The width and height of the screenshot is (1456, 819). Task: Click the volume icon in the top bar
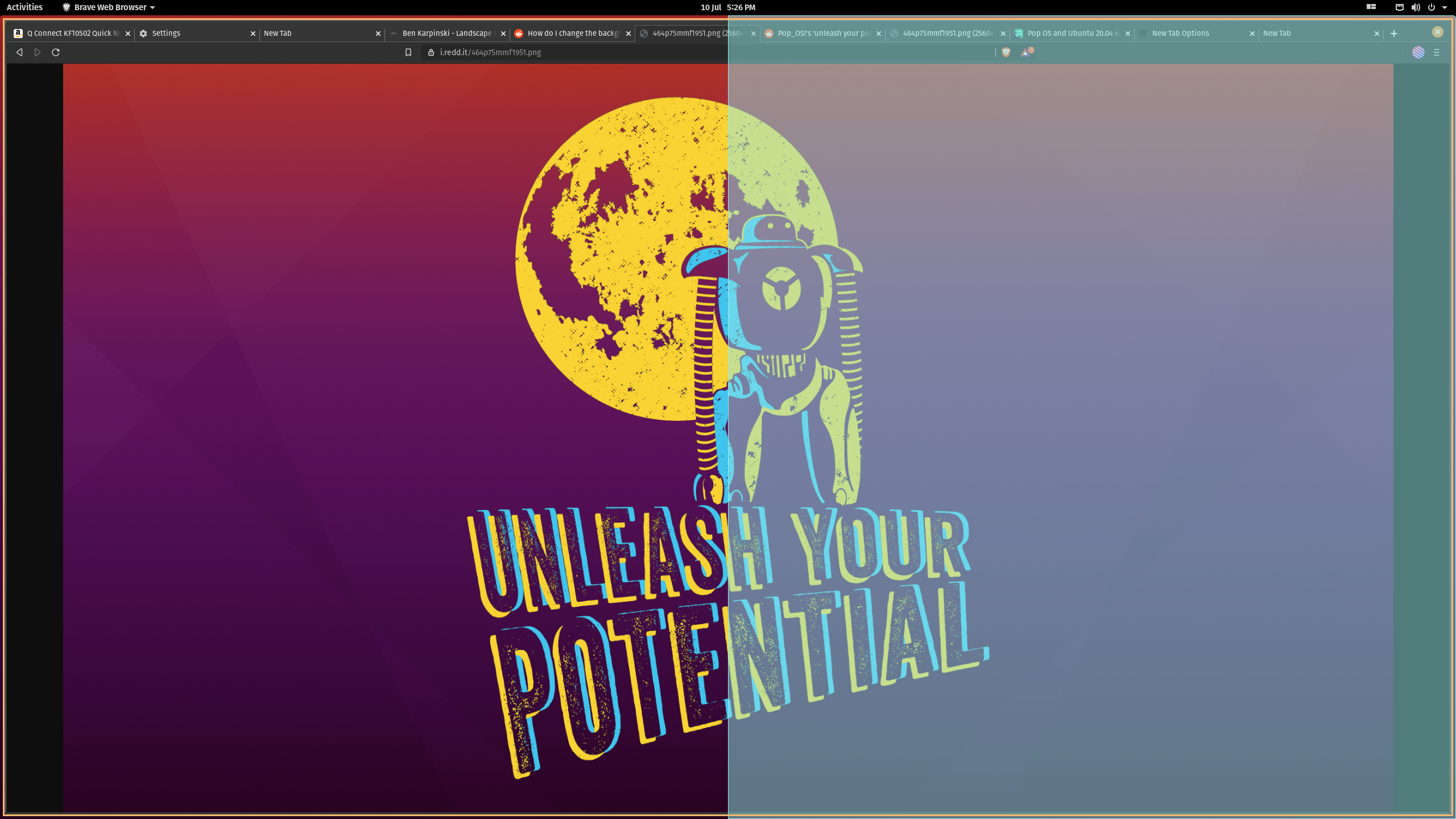1414,7
